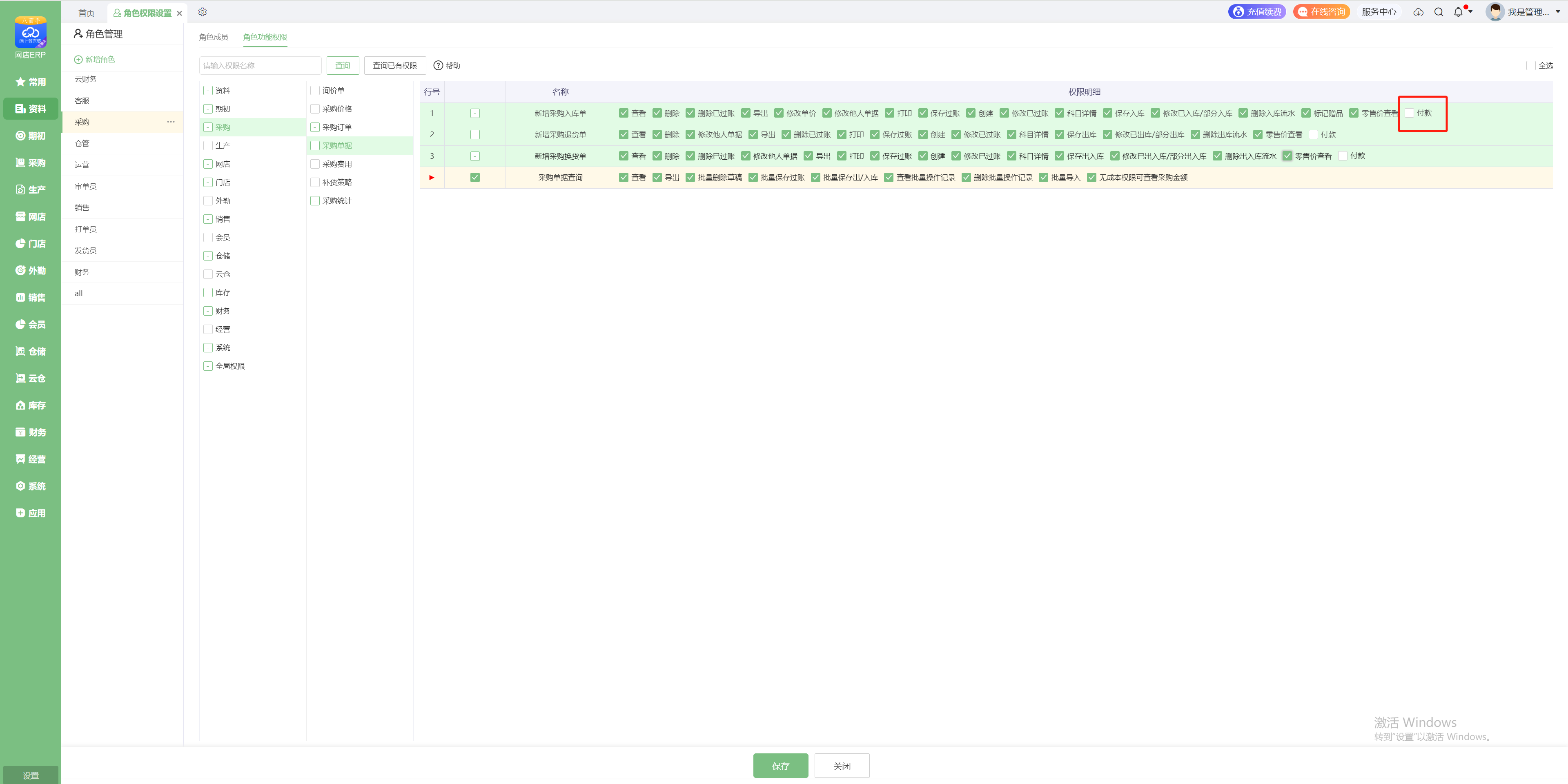Open 在线咨询 online consultation
1568x784 pixels.
[1321, 11]
